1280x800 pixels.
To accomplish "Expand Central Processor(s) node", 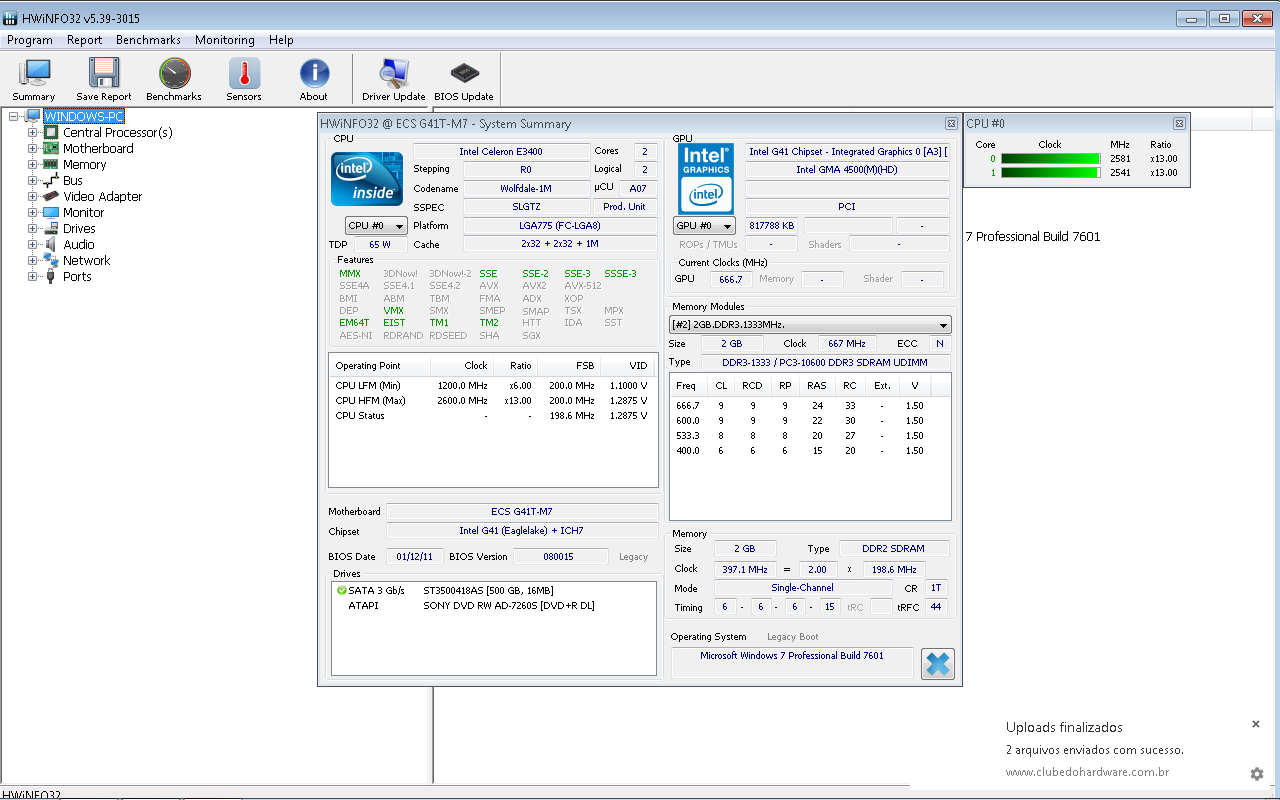I will coord(32,132).
